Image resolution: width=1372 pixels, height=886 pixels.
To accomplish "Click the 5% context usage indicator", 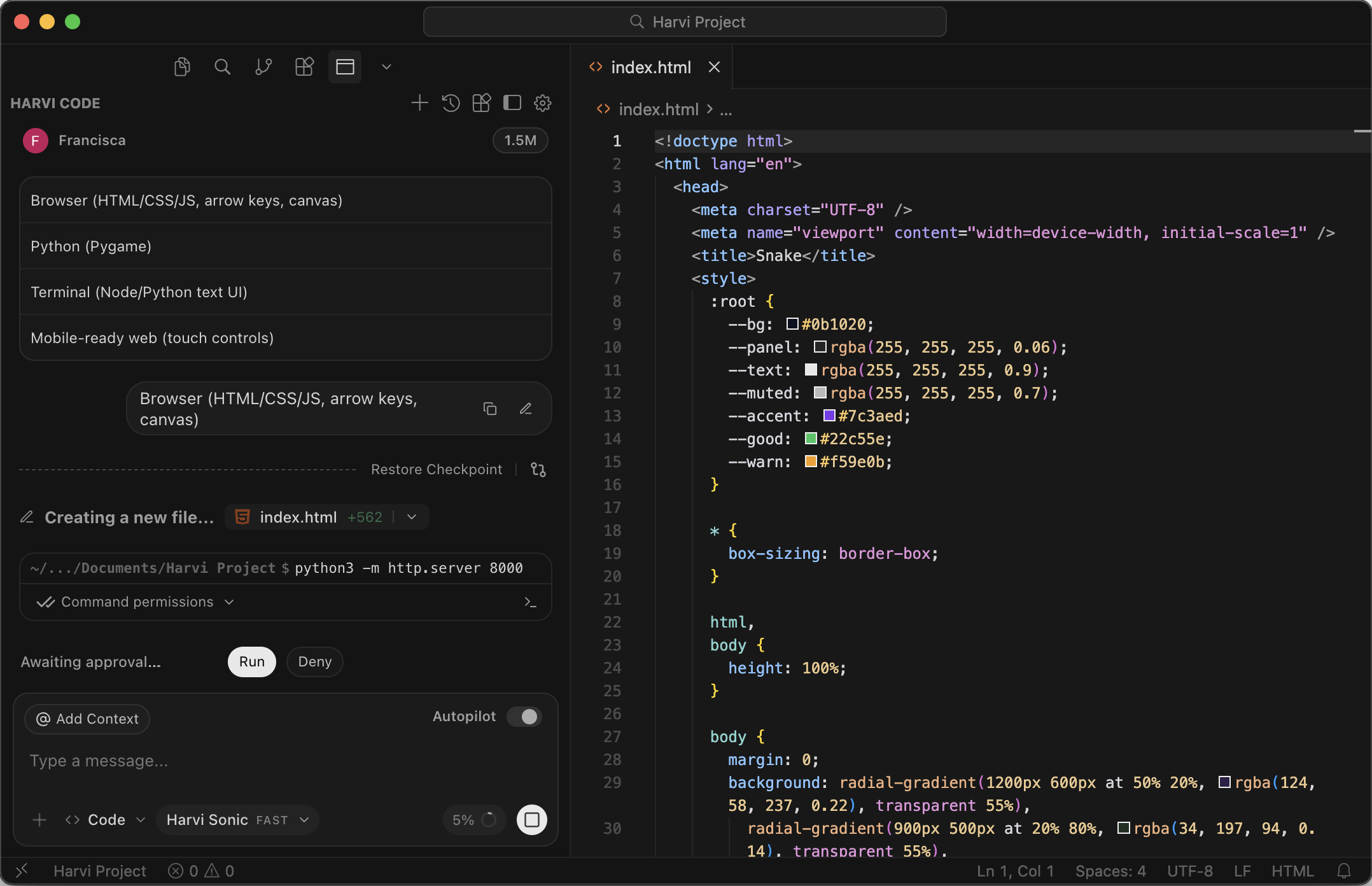I will pyautogui.click(x=473, y=820).
